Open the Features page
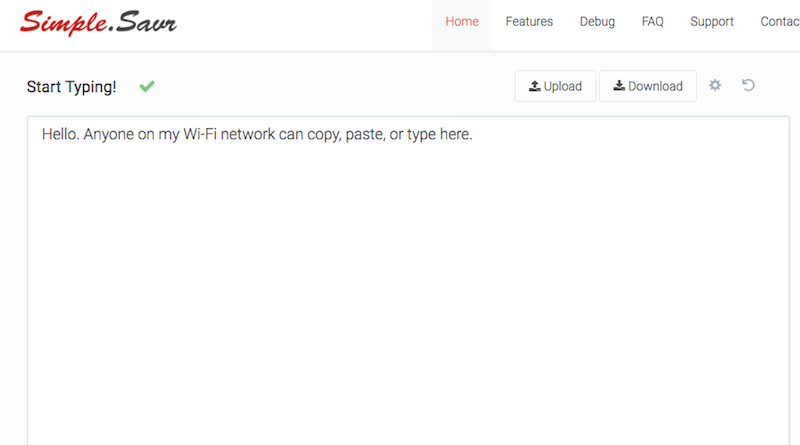The width and height of the screenshot is (800, 445). (x=529, y=22)
